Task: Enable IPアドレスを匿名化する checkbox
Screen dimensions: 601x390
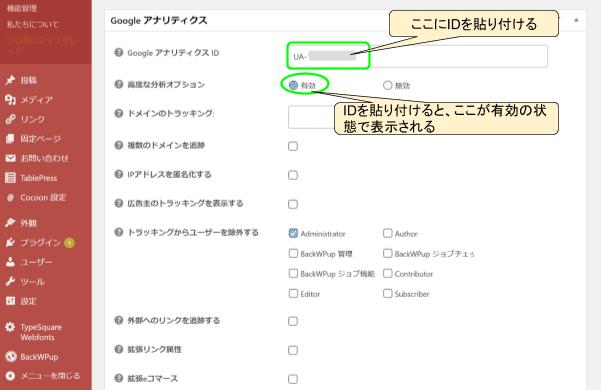Action: click(293, 175)
